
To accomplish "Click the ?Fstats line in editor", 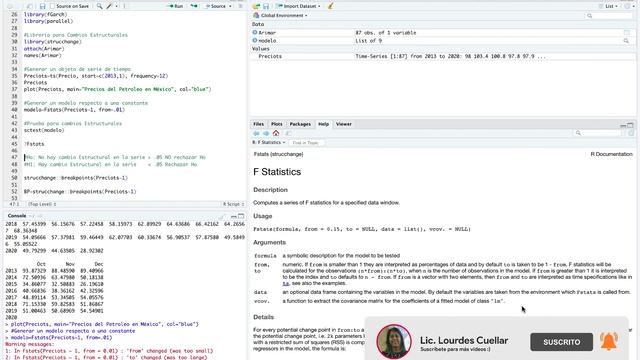I will pos(34,144).
